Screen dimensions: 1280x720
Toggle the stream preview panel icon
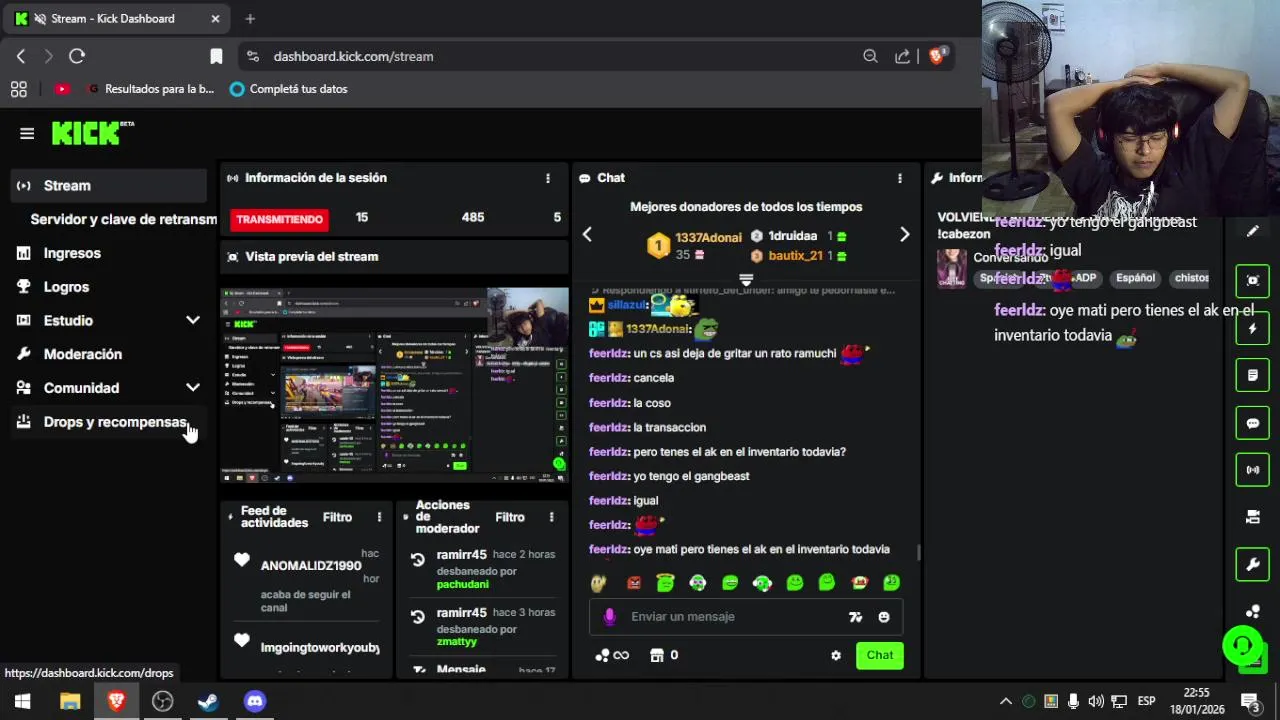click(1252, 281)
